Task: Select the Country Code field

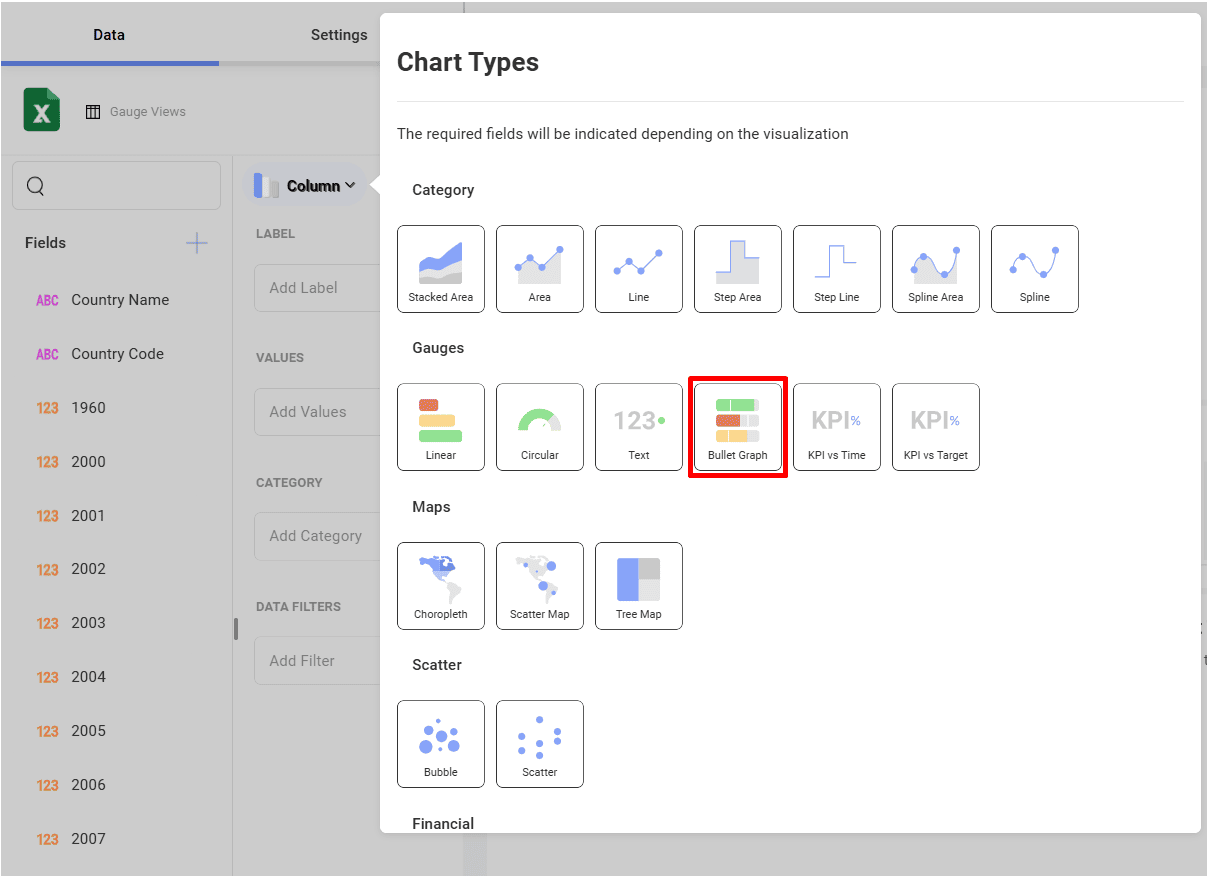Action: [116, 354]
